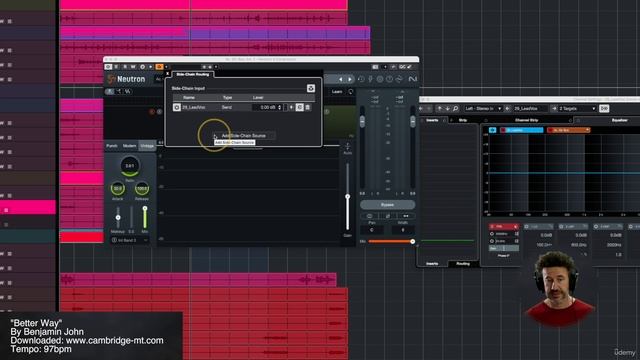Click the Ratio knob in Neutron
640x360 pixels.
click(130, 166)
